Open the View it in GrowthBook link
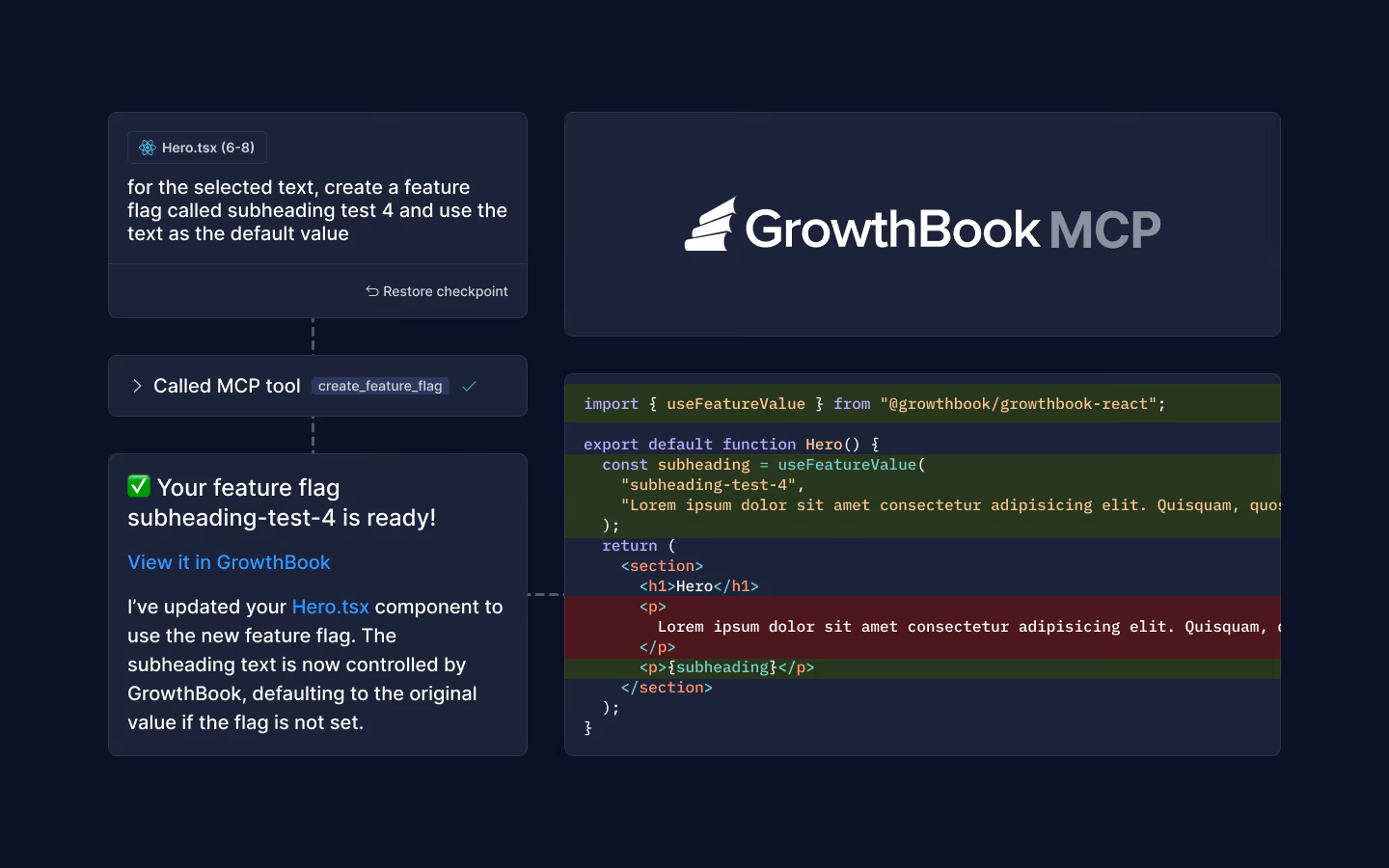Viewport: 1389px width, 868px height. 229,562
